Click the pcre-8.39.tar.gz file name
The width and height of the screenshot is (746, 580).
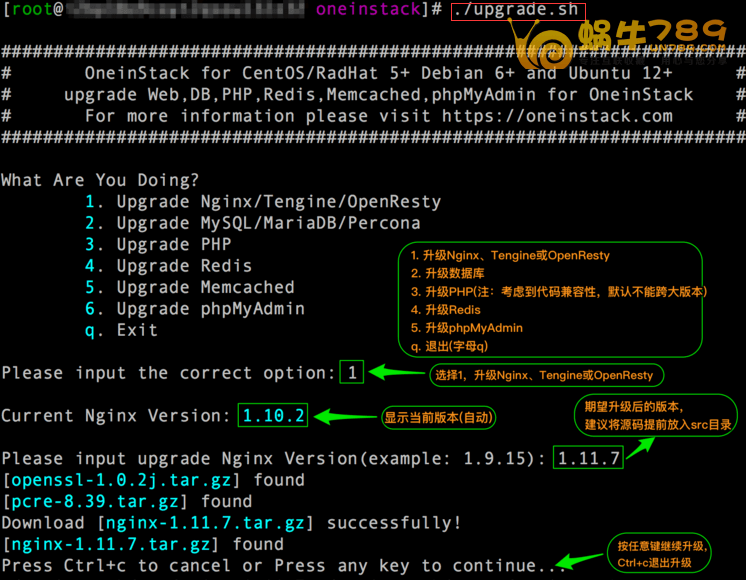pyautogui.click(x=98, y=502)
